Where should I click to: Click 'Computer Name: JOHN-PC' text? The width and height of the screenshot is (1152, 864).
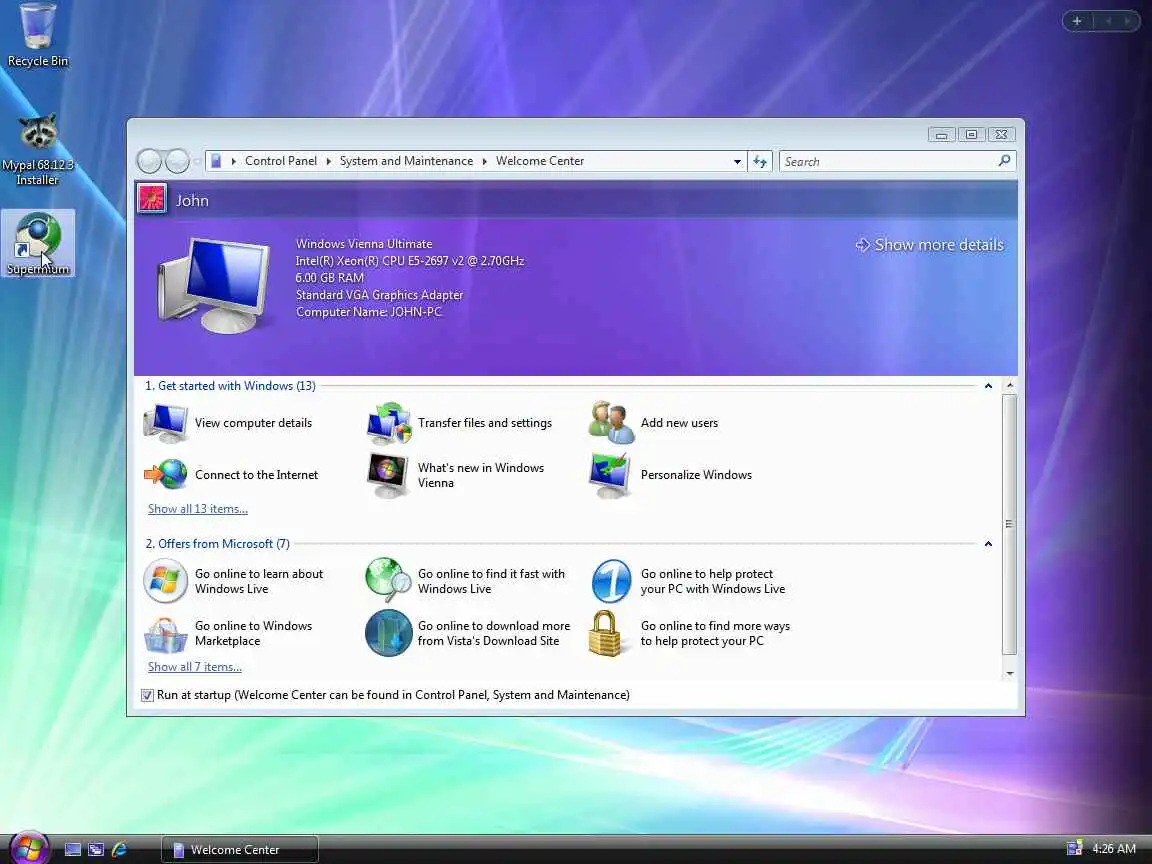pyautogui.click(x=369, y=312)
